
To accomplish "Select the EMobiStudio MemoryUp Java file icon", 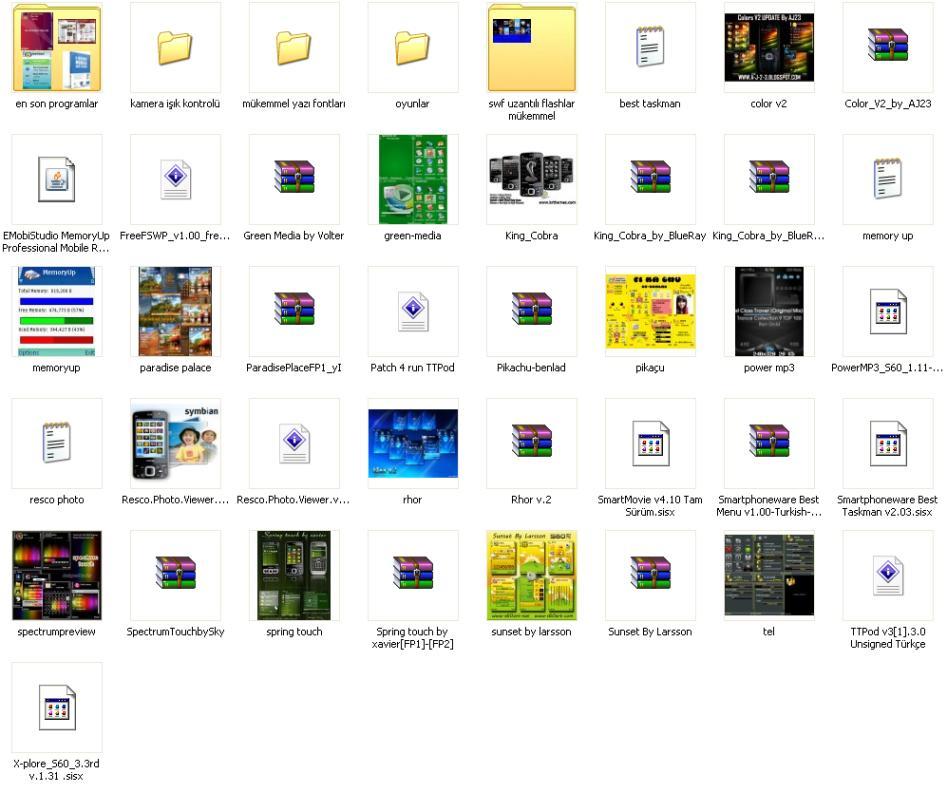I will coord(57,179).
